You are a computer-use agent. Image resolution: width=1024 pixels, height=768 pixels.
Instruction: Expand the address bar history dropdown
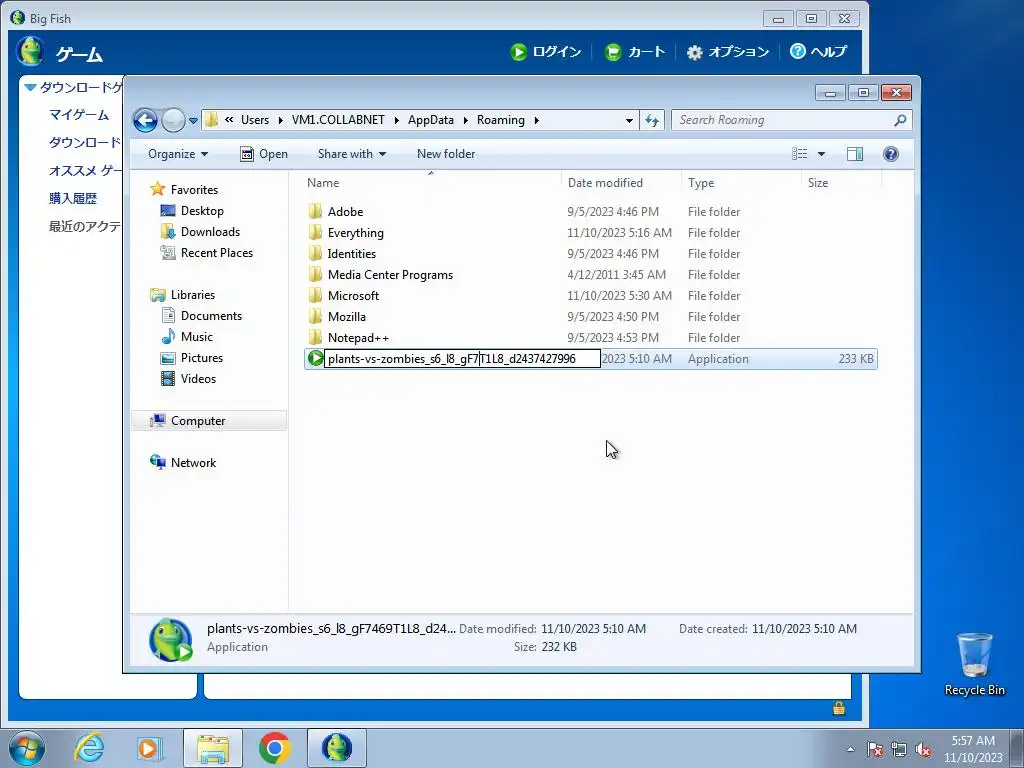629,120
